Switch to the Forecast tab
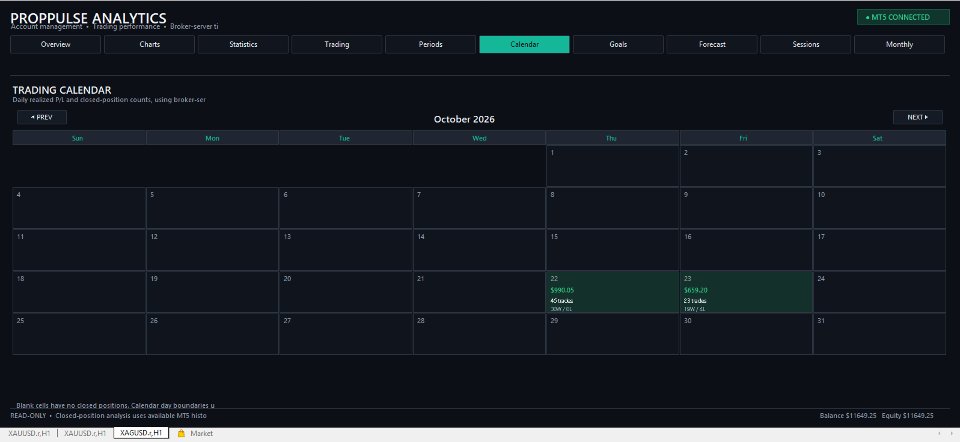Screen dimensions: 960x442 (712, 45)
